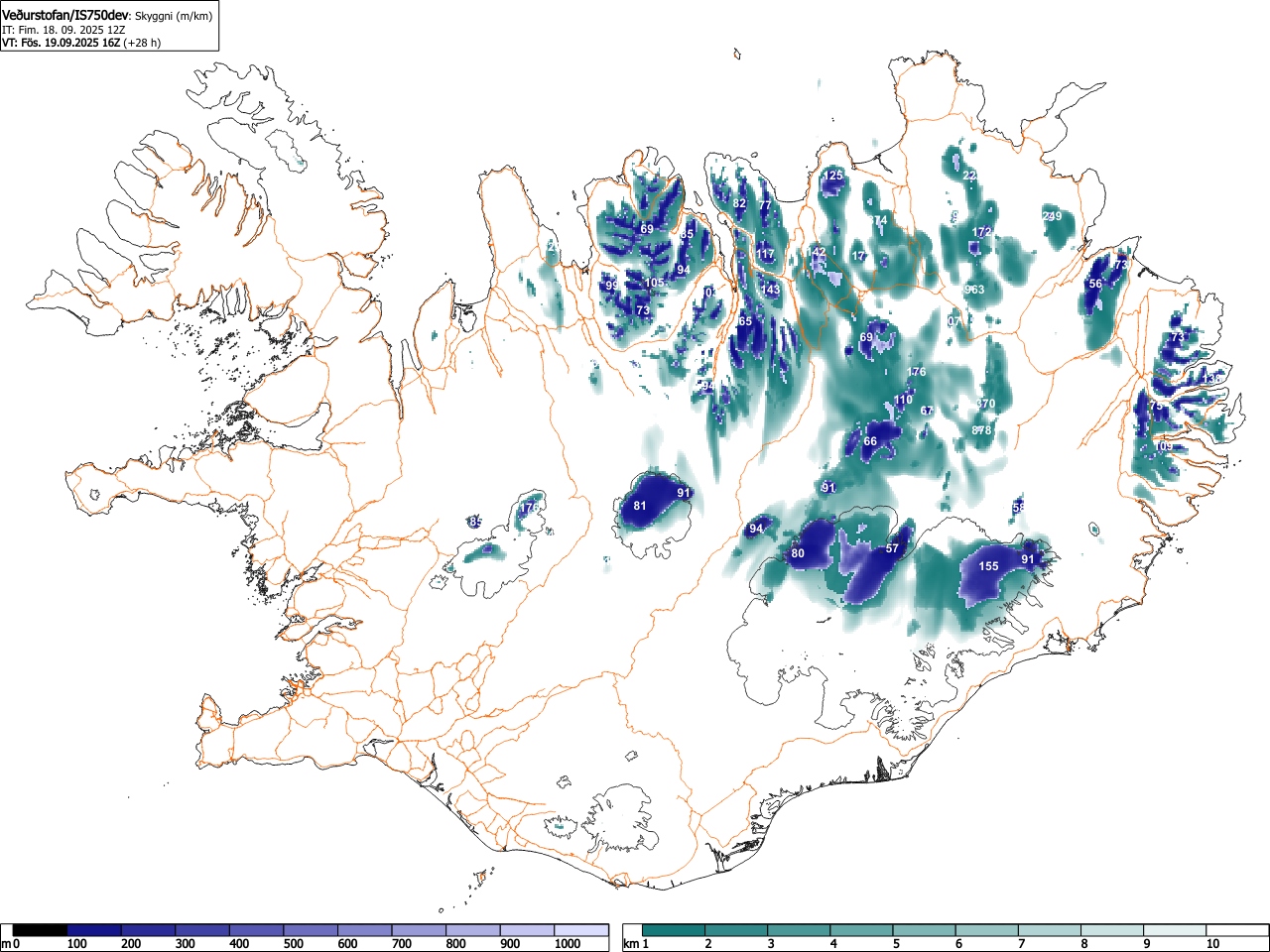This screenshot has width=1270, height=952.
Task: Pick the 9–10 km legend swatch
Action: click(1176, 930)
